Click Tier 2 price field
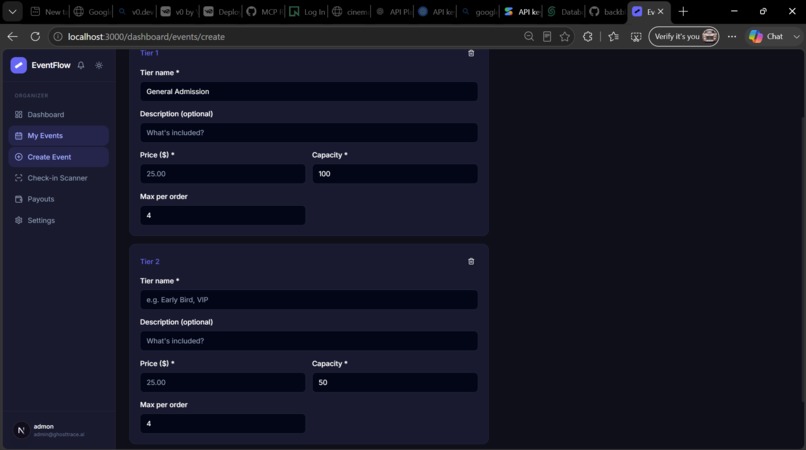This screenshot has height=450, width=806. click(x=223, y=383)
